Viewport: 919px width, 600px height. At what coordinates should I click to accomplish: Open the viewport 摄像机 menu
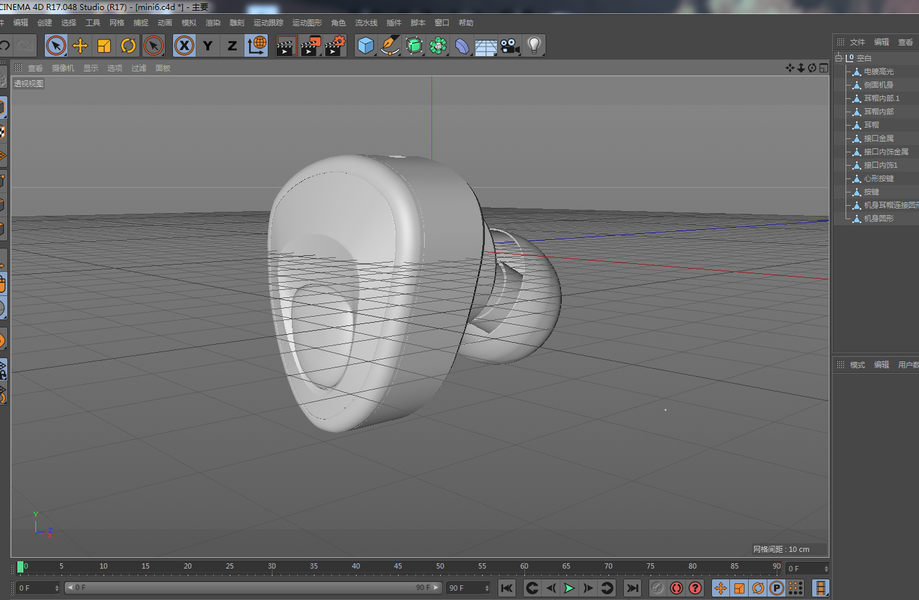[63, 69]
